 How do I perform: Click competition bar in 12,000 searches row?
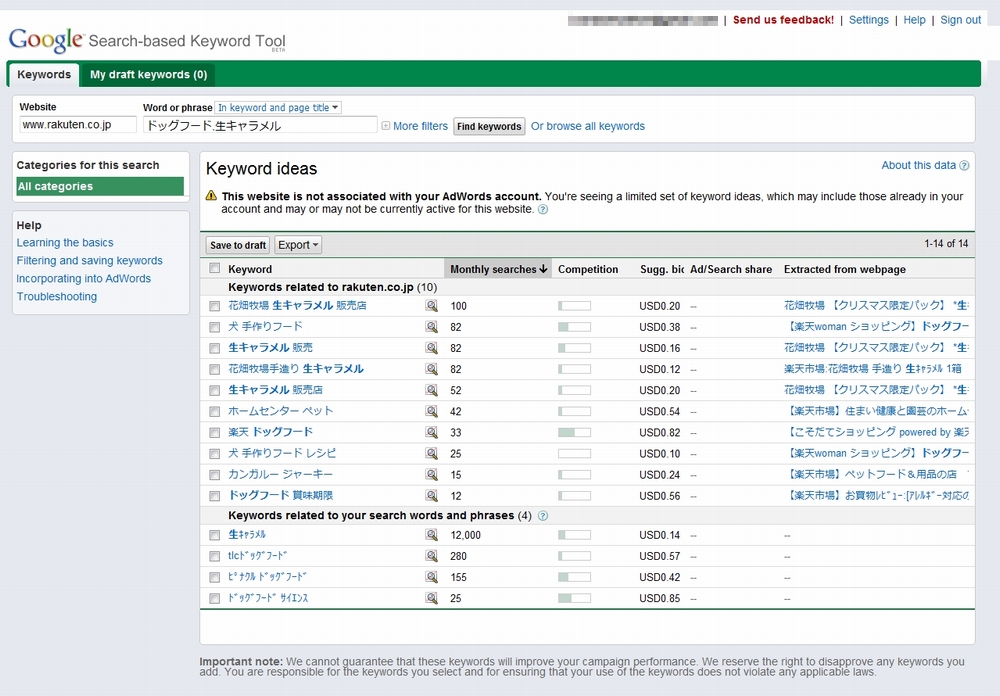(x=574, y=535)
